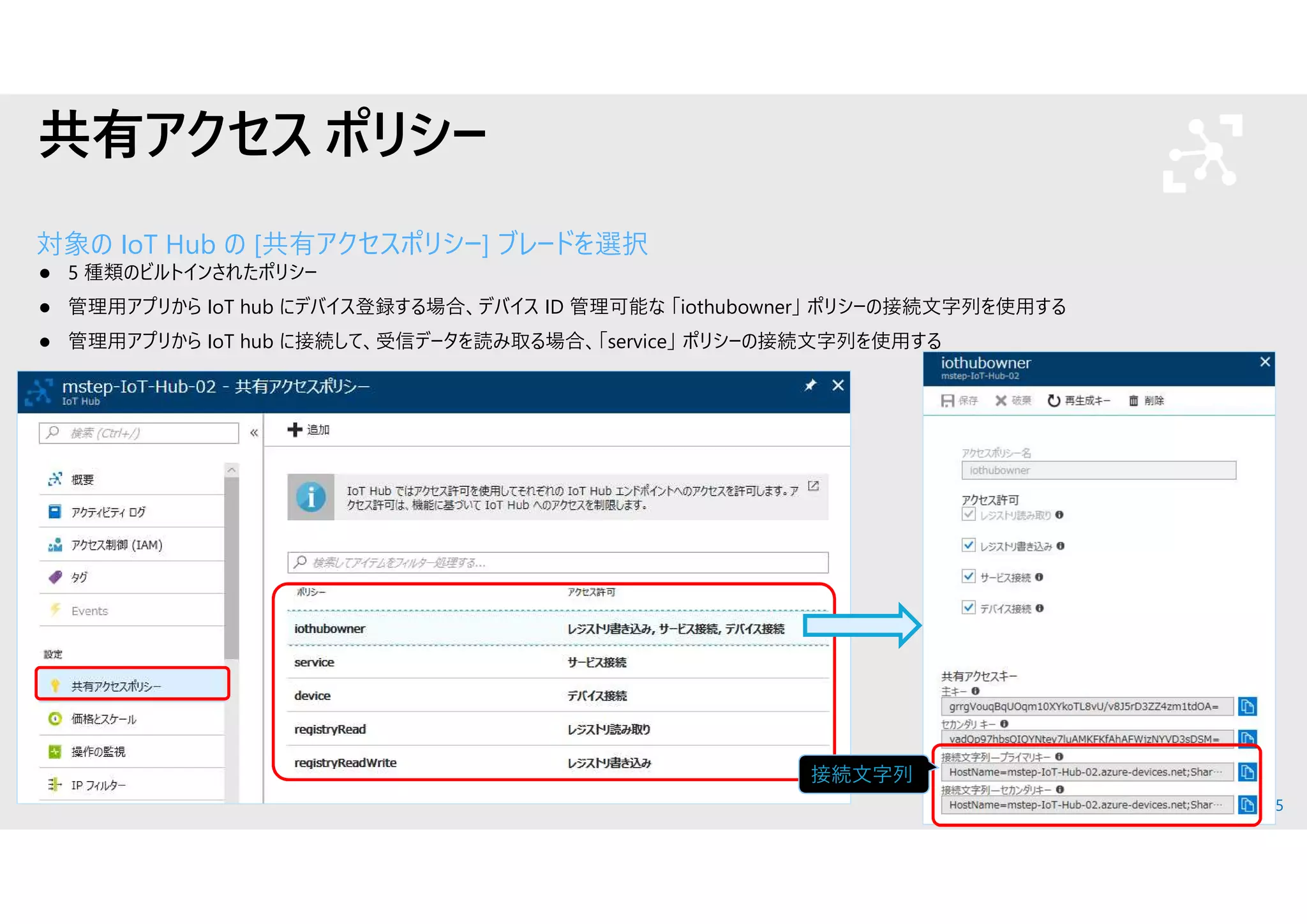Click the Events lightning icon
Screen dimensions: 1307x924
coord(56,609)
